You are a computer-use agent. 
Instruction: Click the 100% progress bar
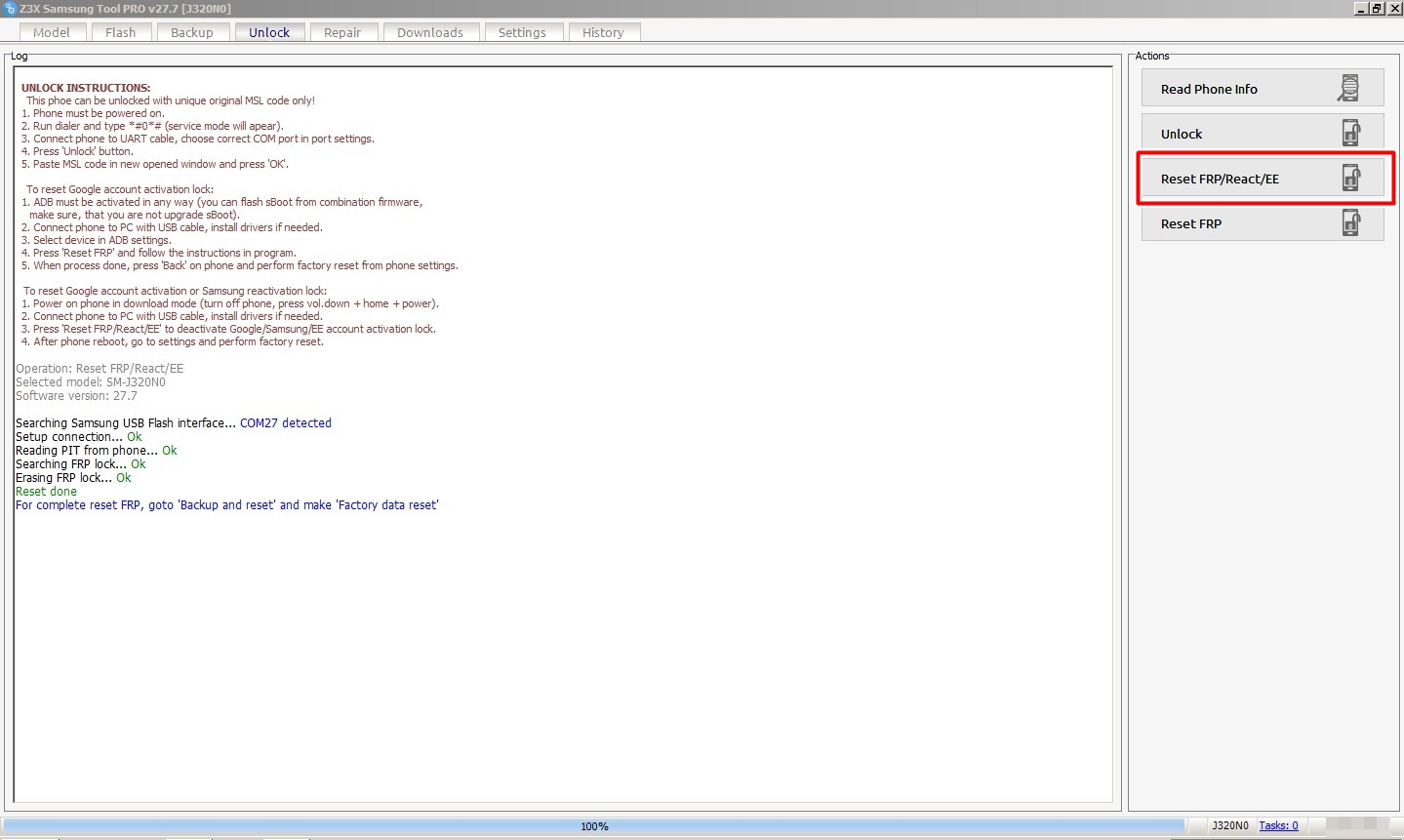click(594, 826)
